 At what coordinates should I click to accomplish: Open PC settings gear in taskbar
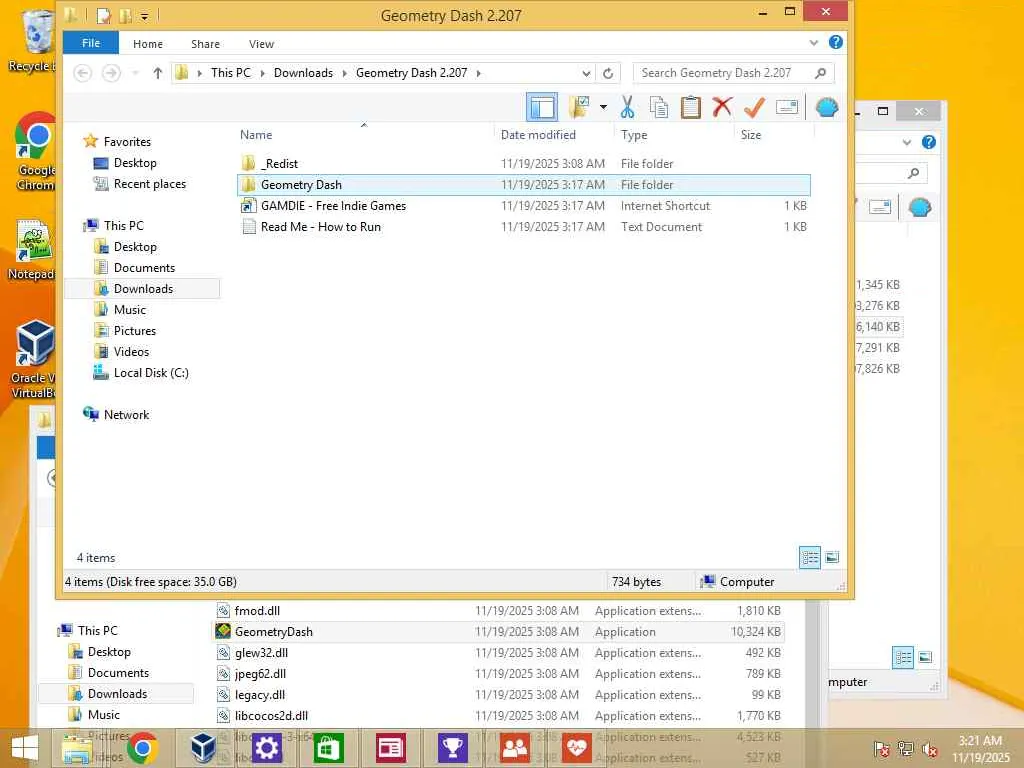pyautogui.click(x=266, y=748)
